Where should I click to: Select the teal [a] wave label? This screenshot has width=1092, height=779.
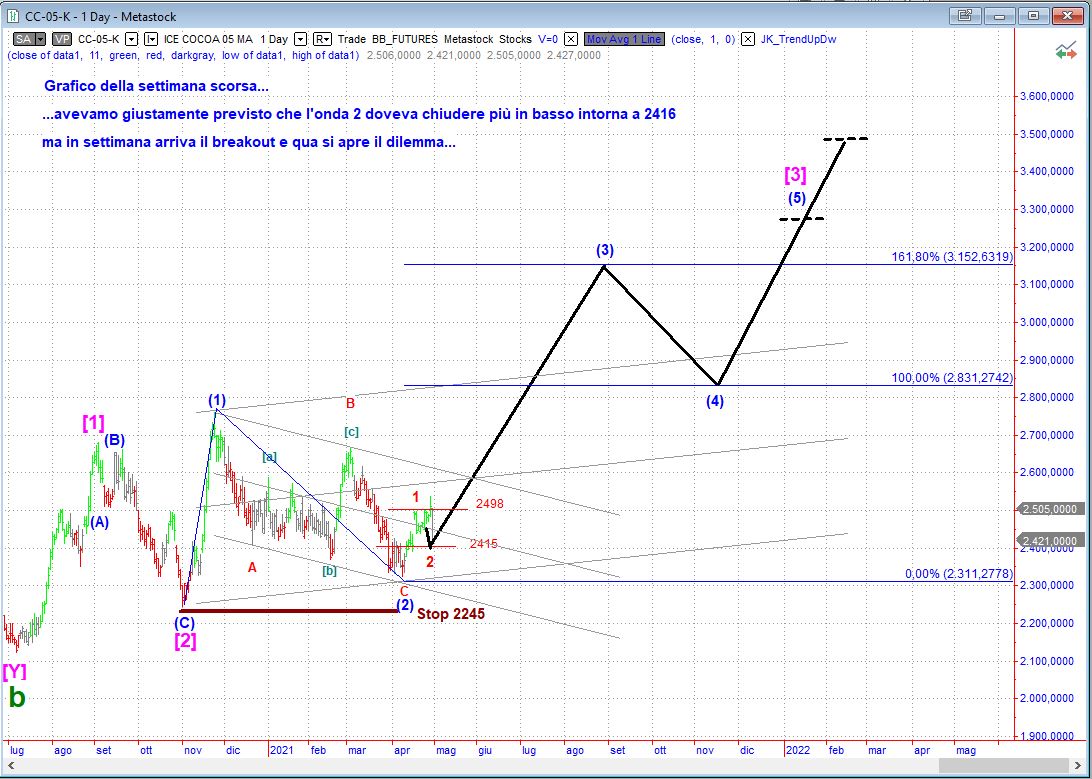tap(270, 457)
